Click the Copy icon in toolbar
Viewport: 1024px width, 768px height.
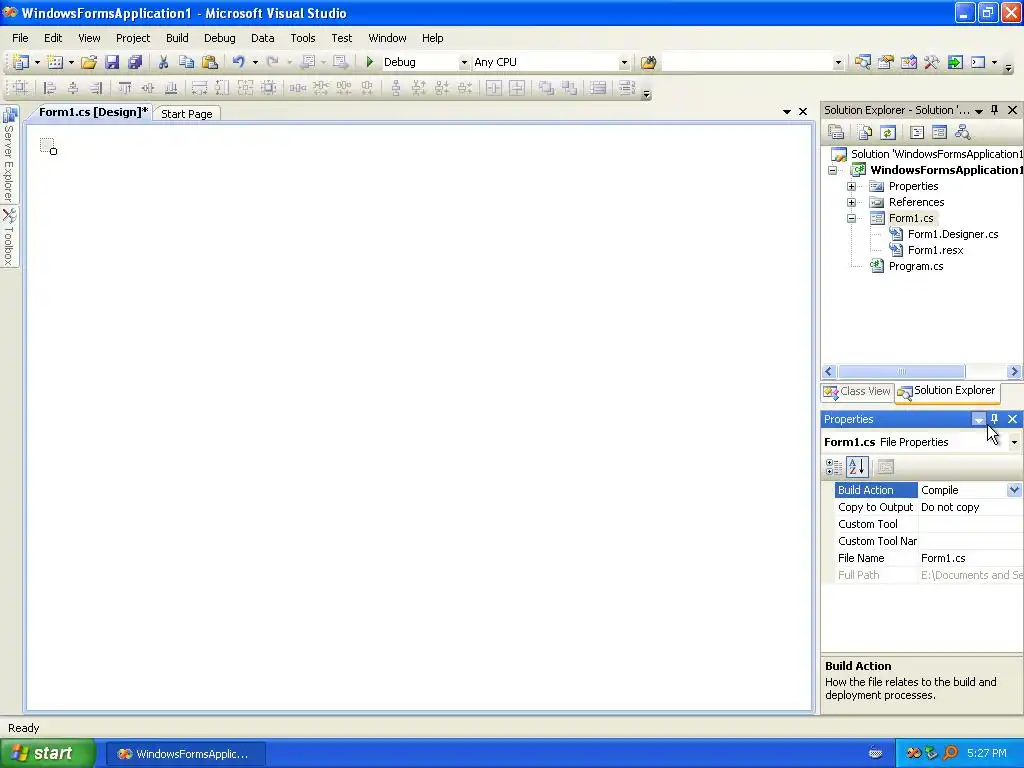186,62
